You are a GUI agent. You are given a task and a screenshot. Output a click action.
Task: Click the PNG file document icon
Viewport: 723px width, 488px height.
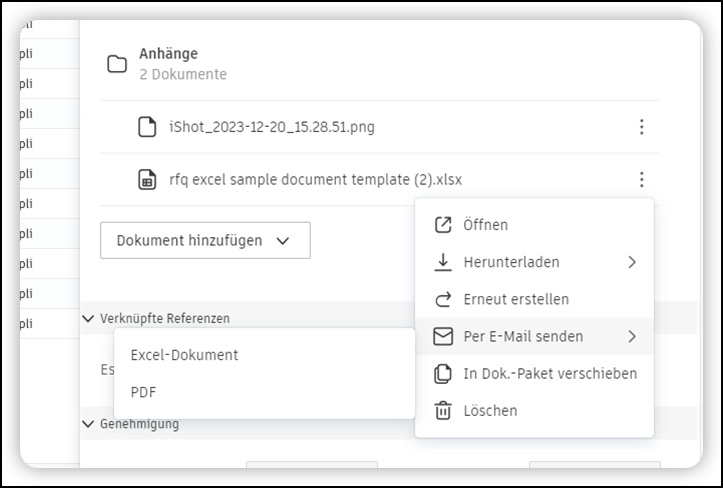pos(147,127)
